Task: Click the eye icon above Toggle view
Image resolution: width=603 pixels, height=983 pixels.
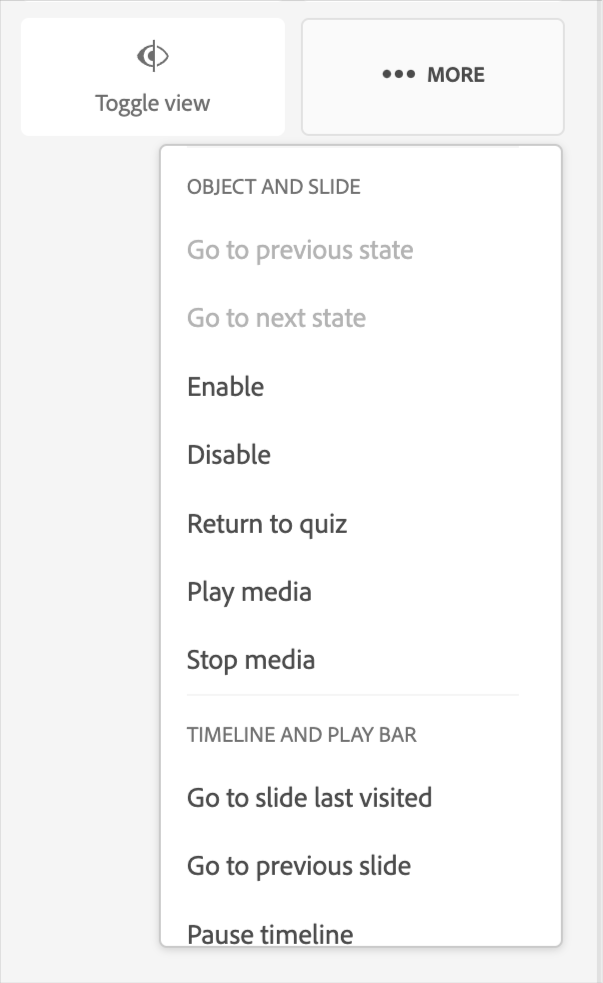Action: point(152,57)
